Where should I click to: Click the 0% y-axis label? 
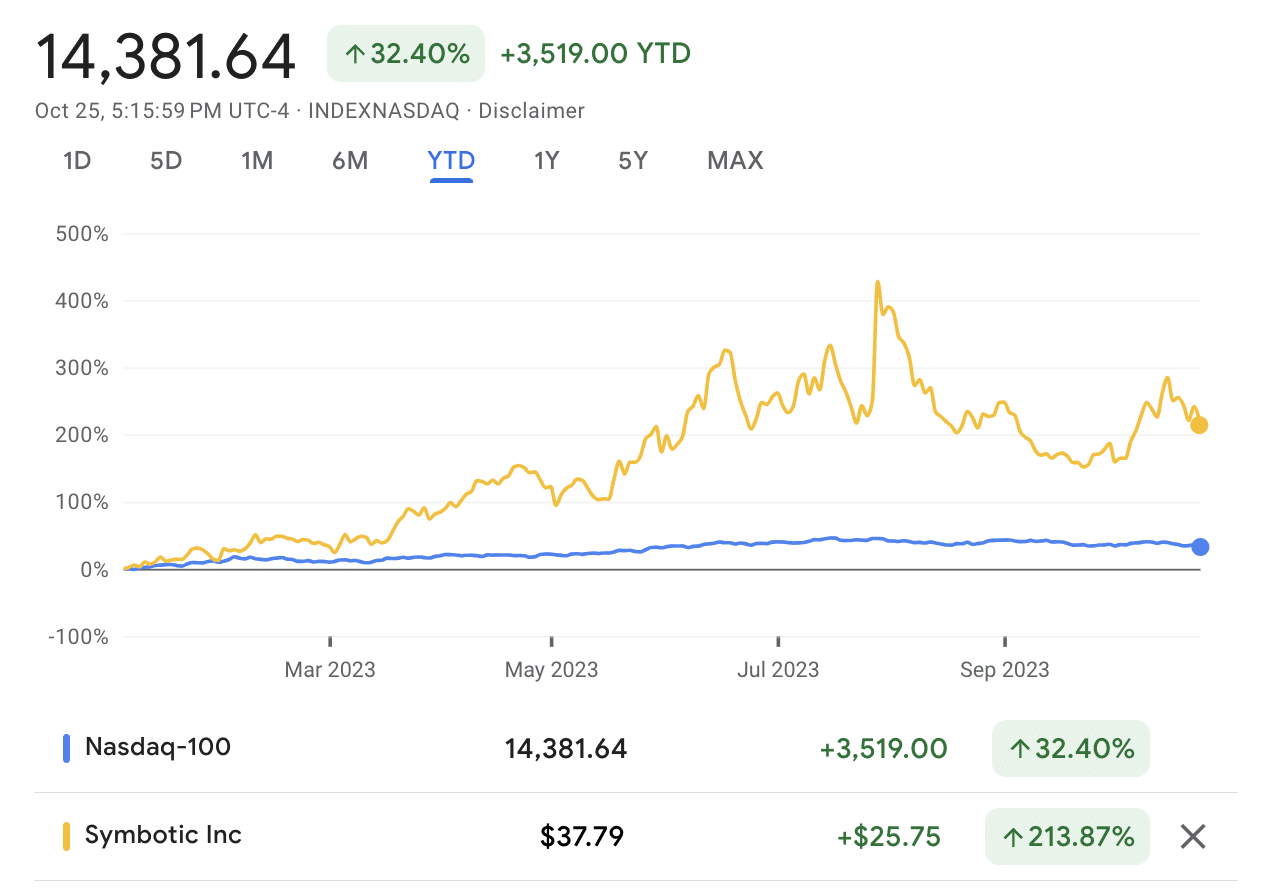click(x=95, y=569)
